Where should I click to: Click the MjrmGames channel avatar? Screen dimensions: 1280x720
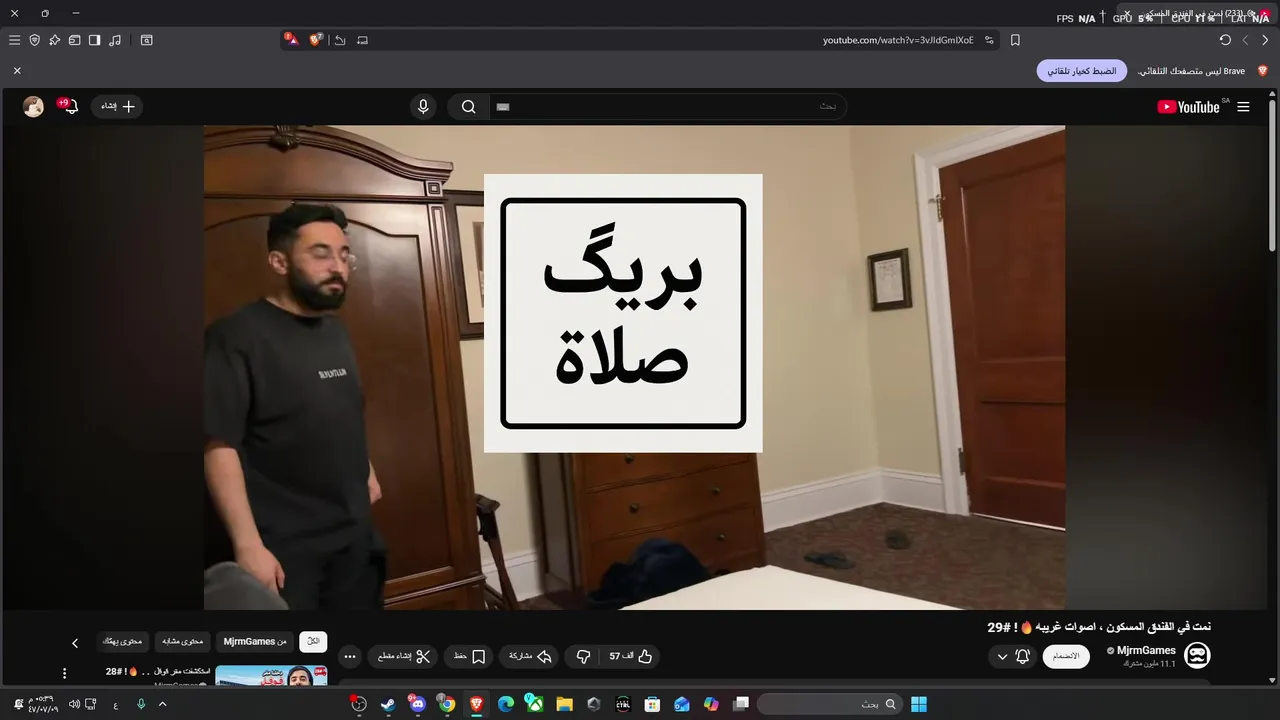click(1197, 656)
